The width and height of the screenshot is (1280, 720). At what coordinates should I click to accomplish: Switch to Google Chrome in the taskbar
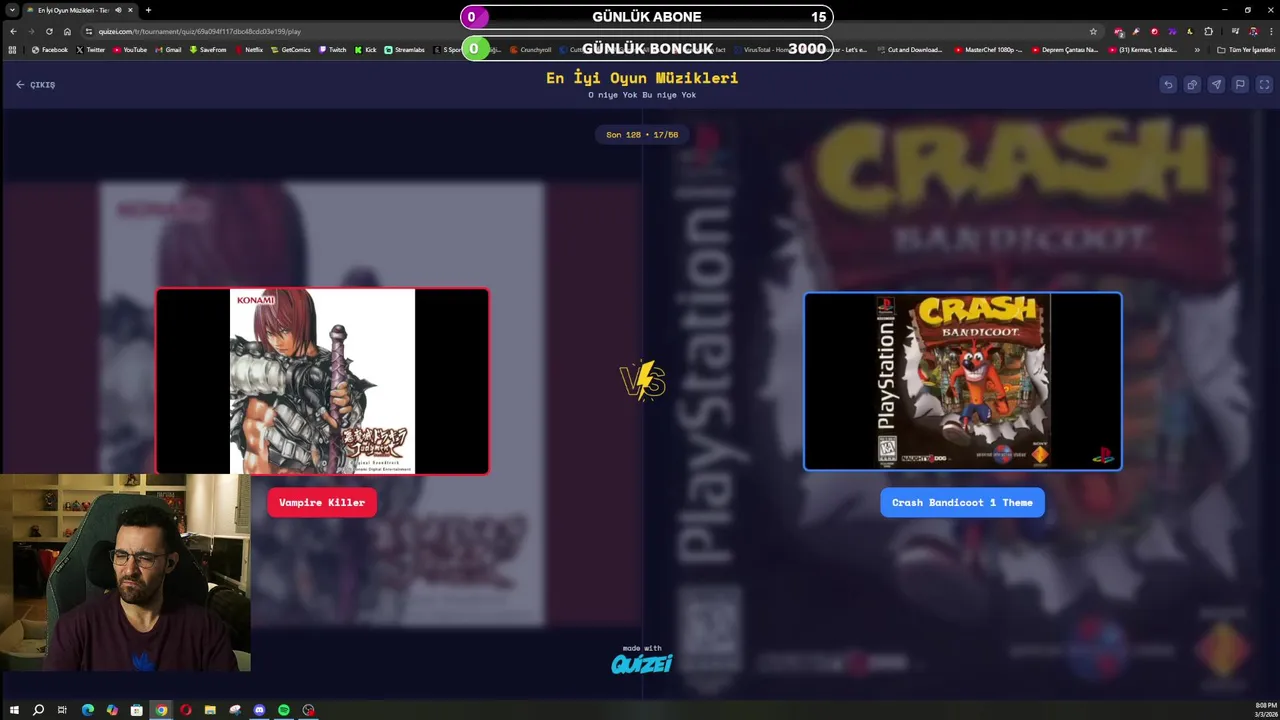click(161, 710)
